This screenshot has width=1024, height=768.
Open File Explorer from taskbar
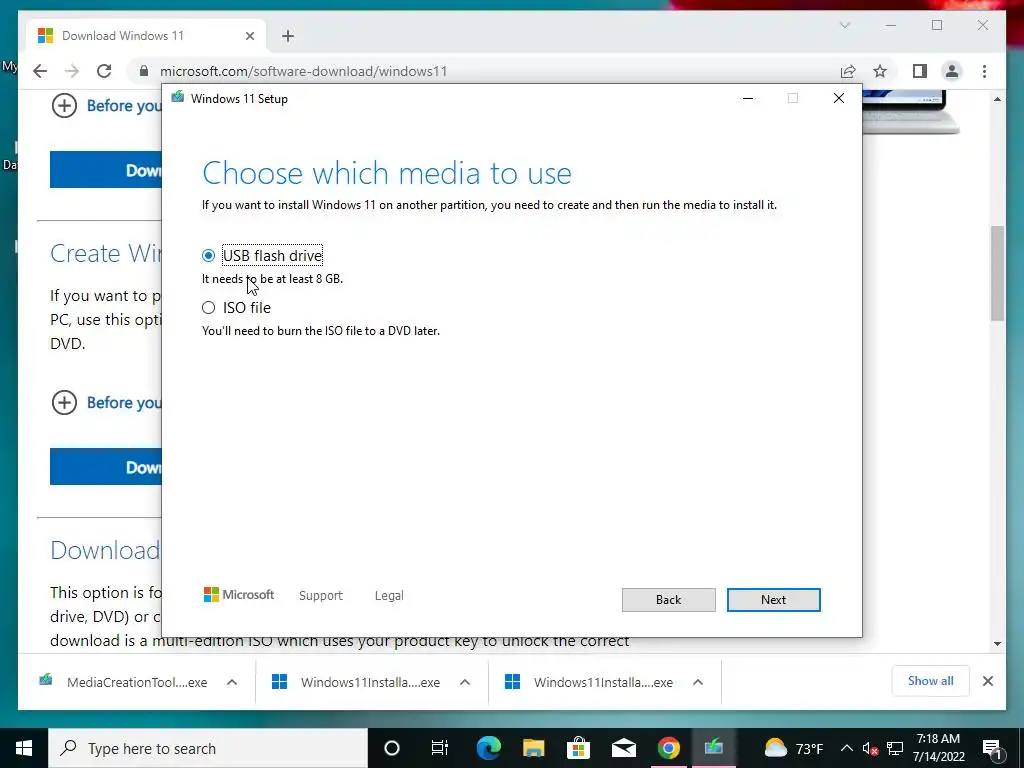coord(533,748)
